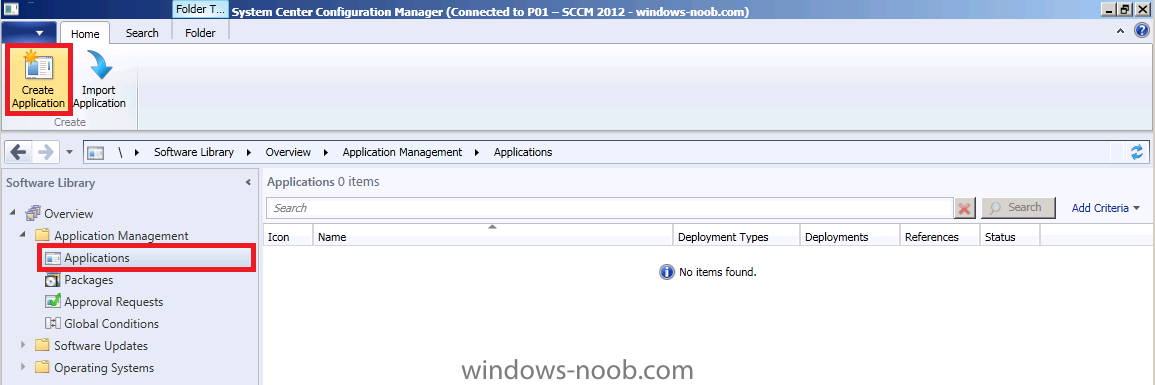Expand the arrow after Overview breadcrumb
The height and width of the screenshot is (385, 1155).
pyautogui.click(x=326, y=152)
